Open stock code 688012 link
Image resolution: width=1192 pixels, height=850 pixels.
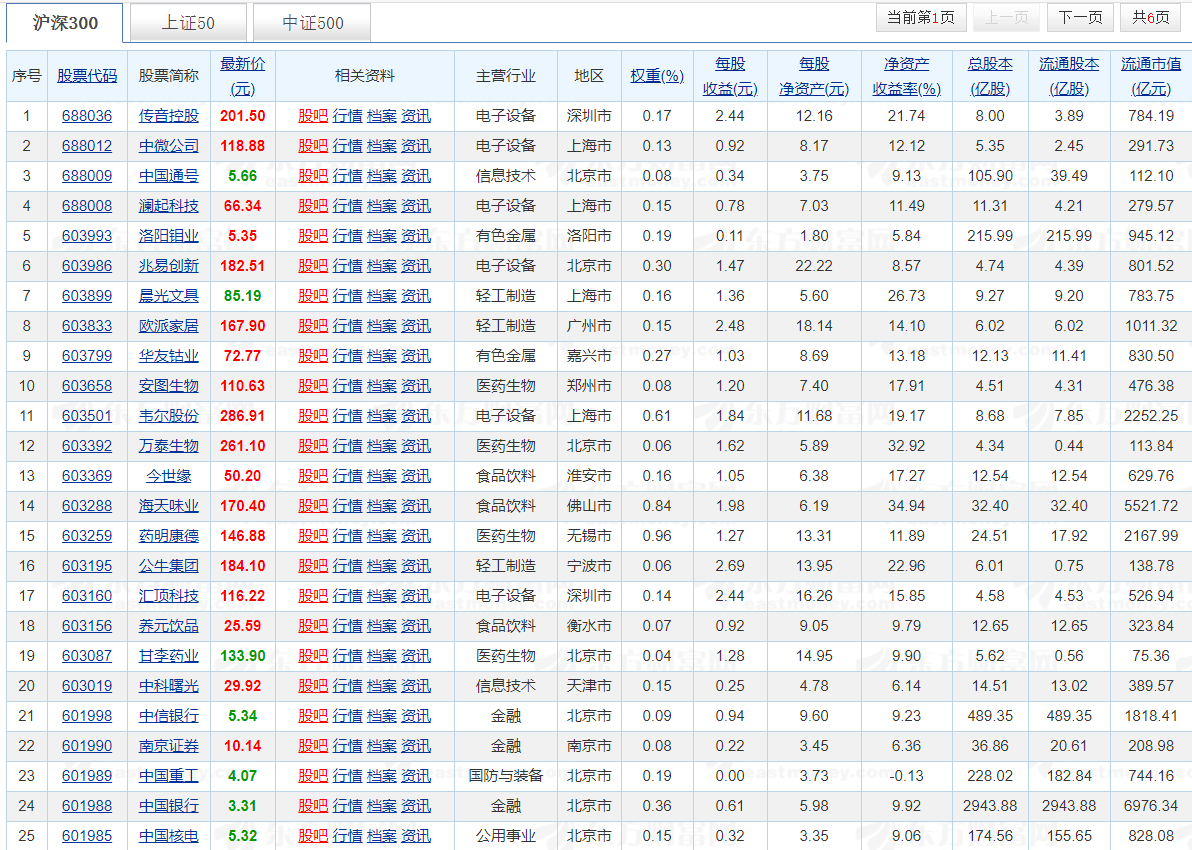pyautogui.click(x=87, y=145)
